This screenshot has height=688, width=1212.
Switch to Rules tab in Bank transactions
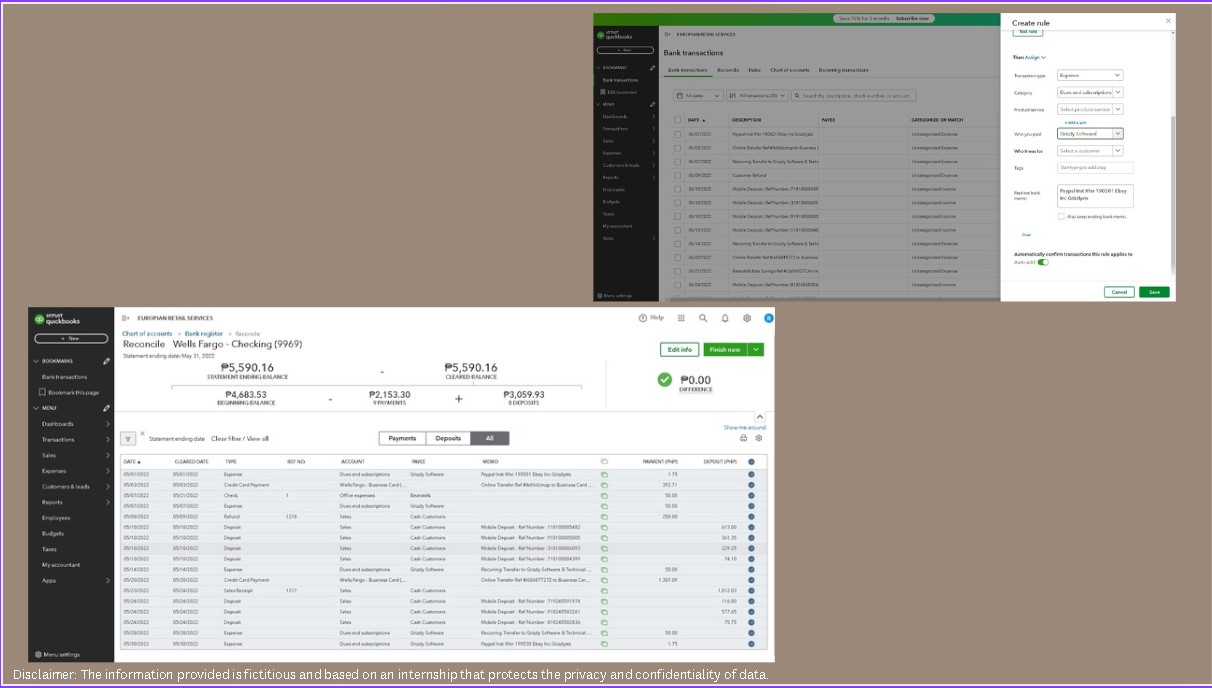pos(754,70)
